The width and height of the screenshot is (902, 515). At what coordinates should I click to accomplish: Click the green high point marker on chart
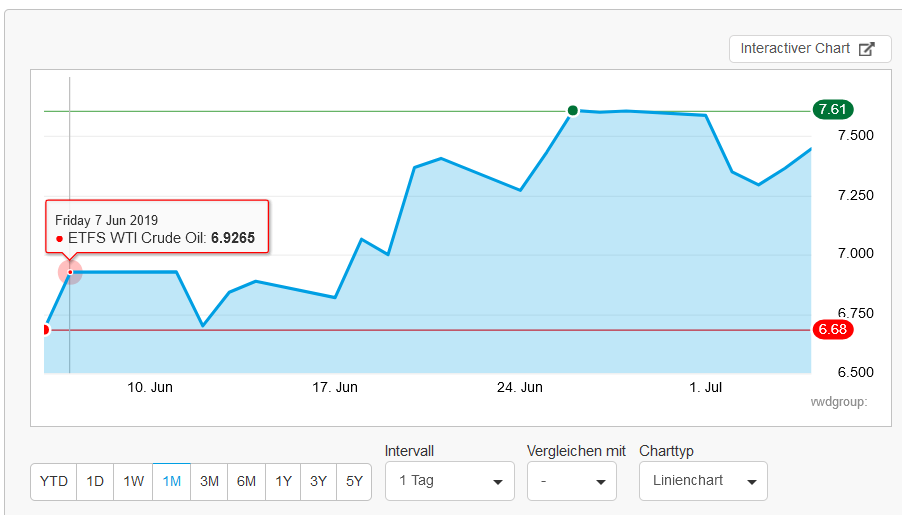coord(573,110)
